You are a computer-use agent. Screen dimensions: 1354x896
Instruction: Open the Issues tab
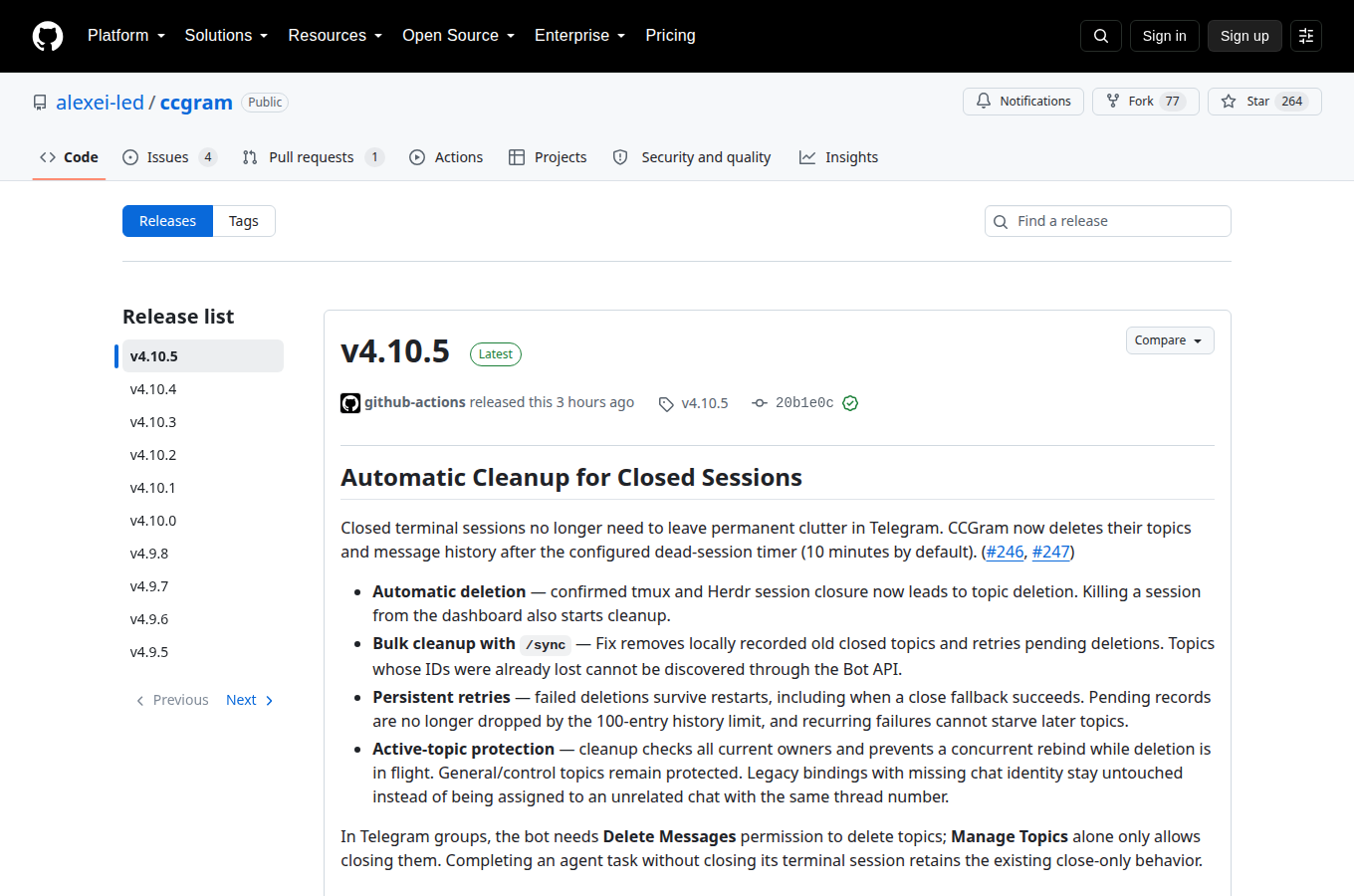tap(169, 157)
